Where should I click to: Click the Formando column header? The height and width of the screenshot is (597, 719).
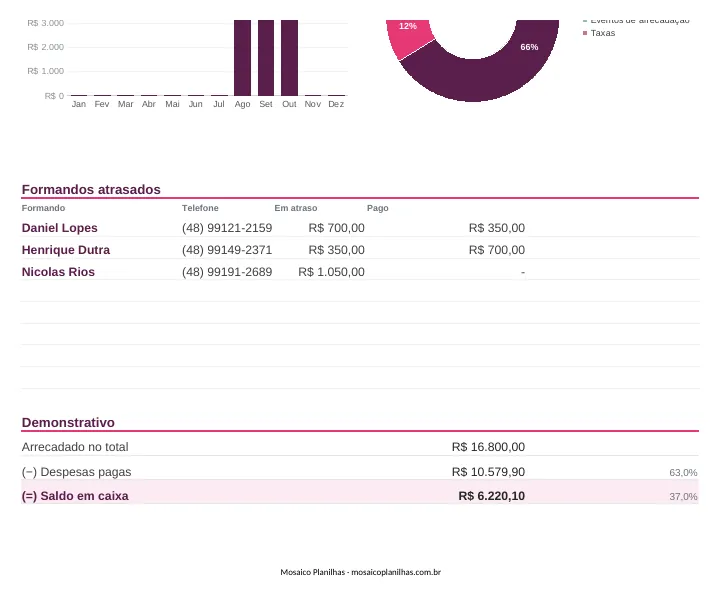pyautogui.click(x=43, y=208)
